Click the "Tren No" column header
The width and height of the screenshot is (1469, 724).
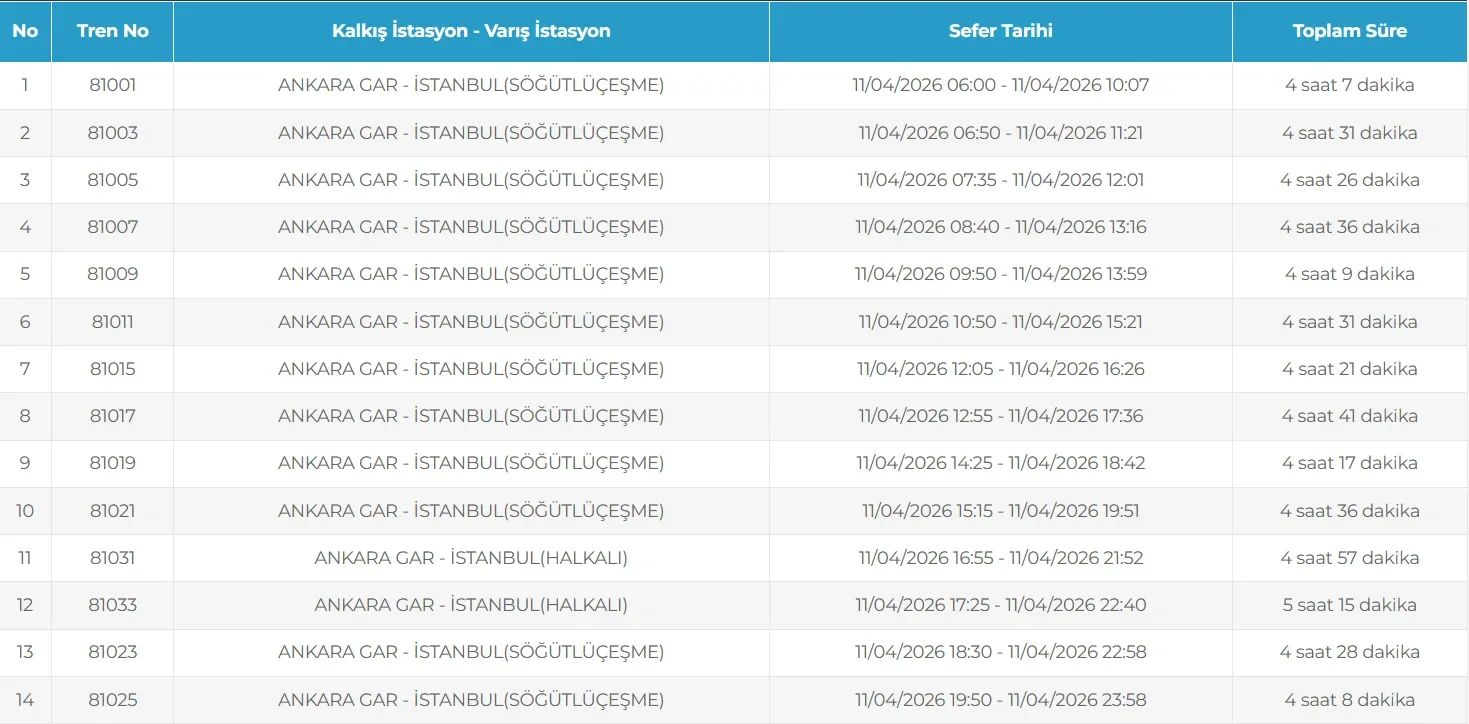tap(112, 31)
